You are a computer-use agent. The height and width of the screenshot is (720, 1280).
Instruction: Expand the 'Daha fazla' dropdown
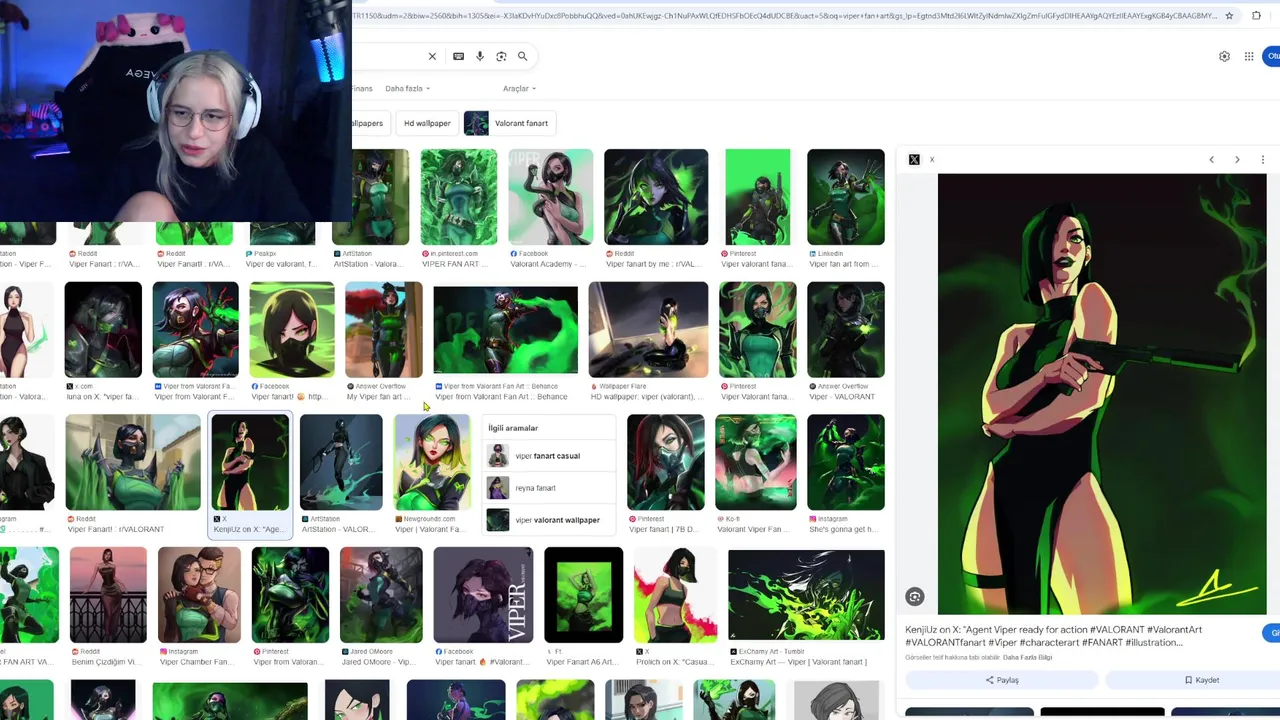point(408,89)
